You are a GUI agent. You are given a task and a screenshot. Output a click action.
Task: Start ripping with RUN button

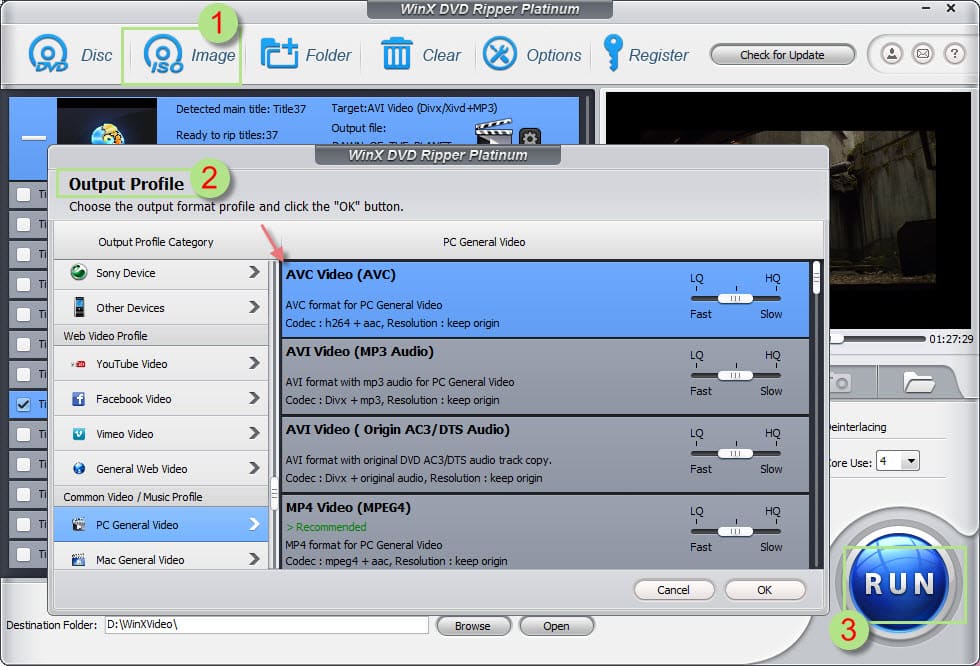(x=900, y=583)
